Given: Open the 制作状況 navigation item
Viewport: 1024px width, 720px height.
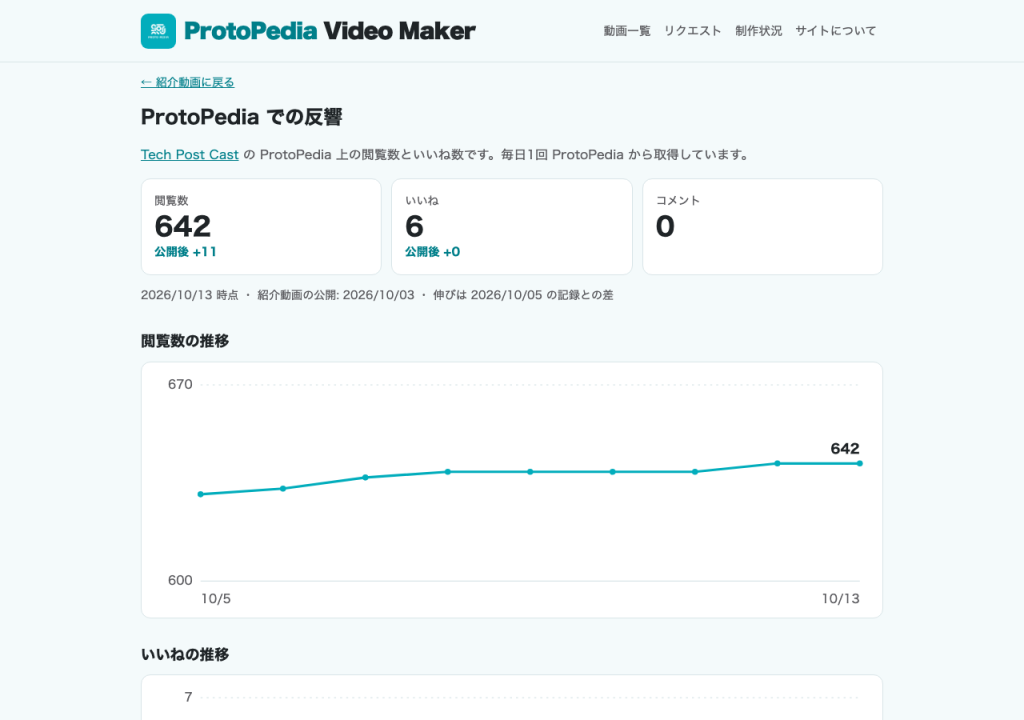Looking at the screenshot, I should click(x=758, y=31).
